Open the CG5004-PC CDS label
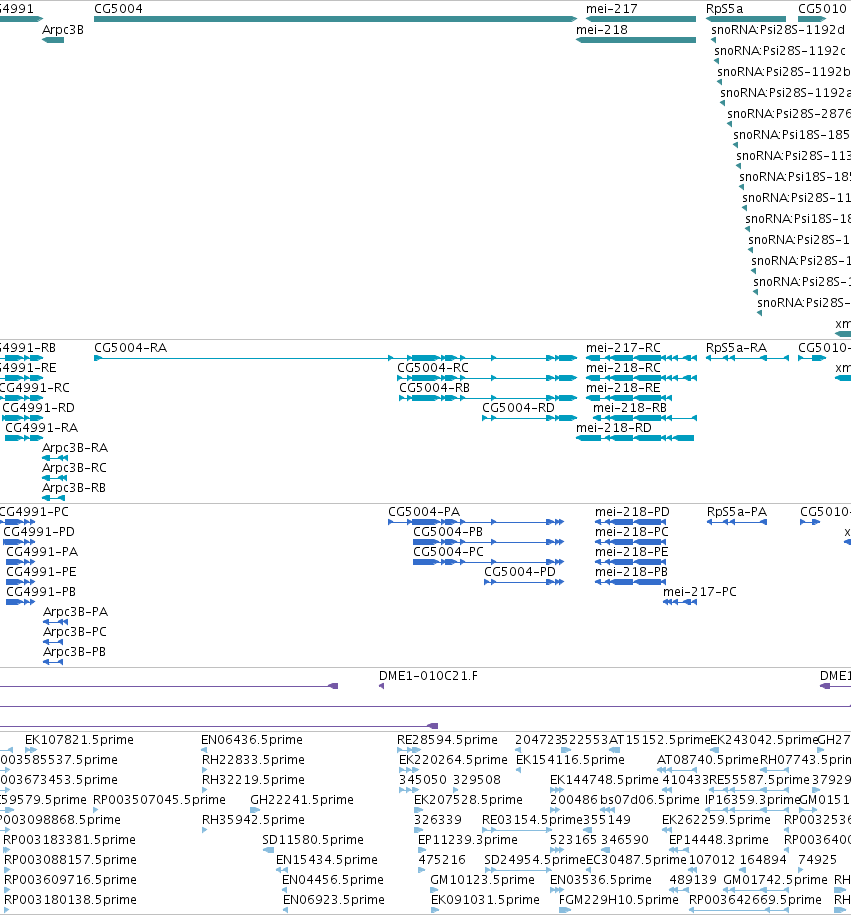 (x=448, y=551)
